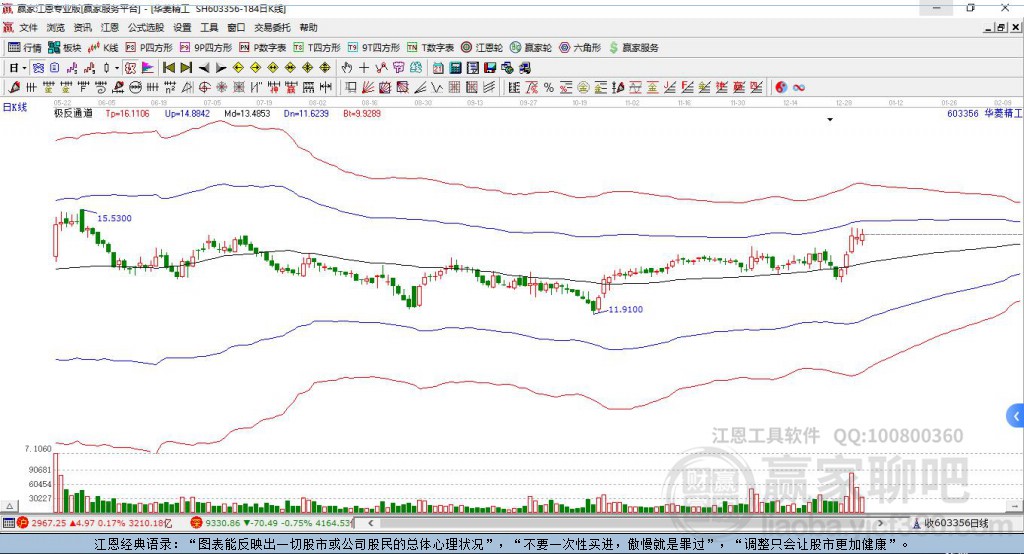Click the spiral tool icon
Viewport: 1024px width, 554px height.
101,88
